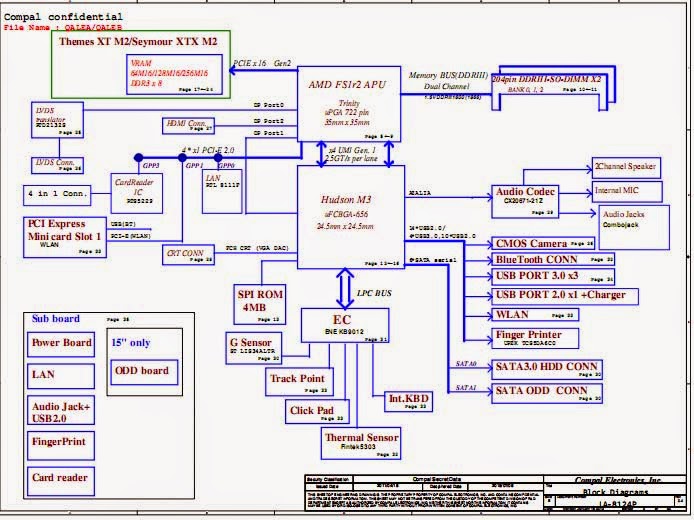Click the 'GPP0' label
694x520 pixels.
coord(226,166)
